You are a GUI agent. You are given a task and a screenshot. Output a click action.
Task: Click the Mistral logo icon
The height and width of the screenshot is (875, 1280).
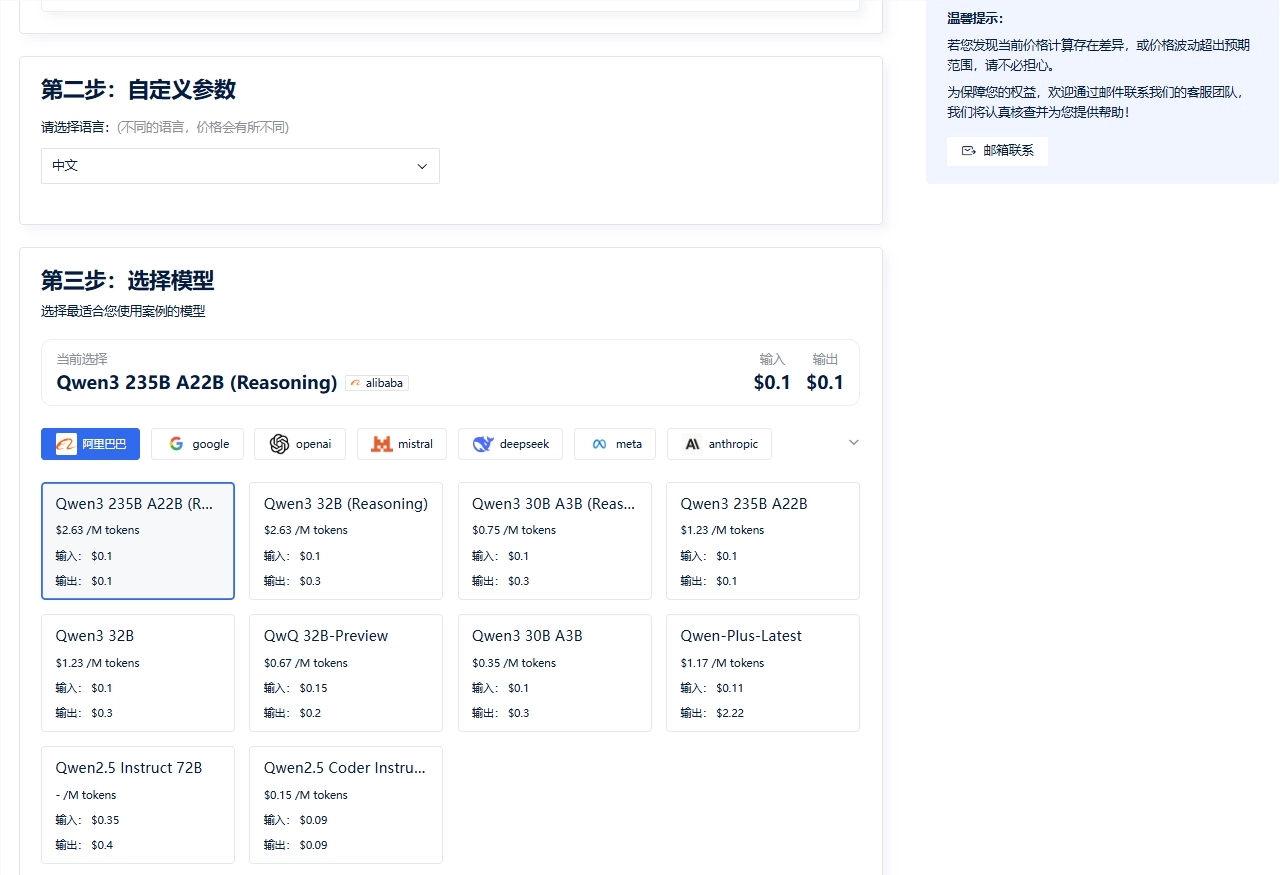click(x=381, y=444)
